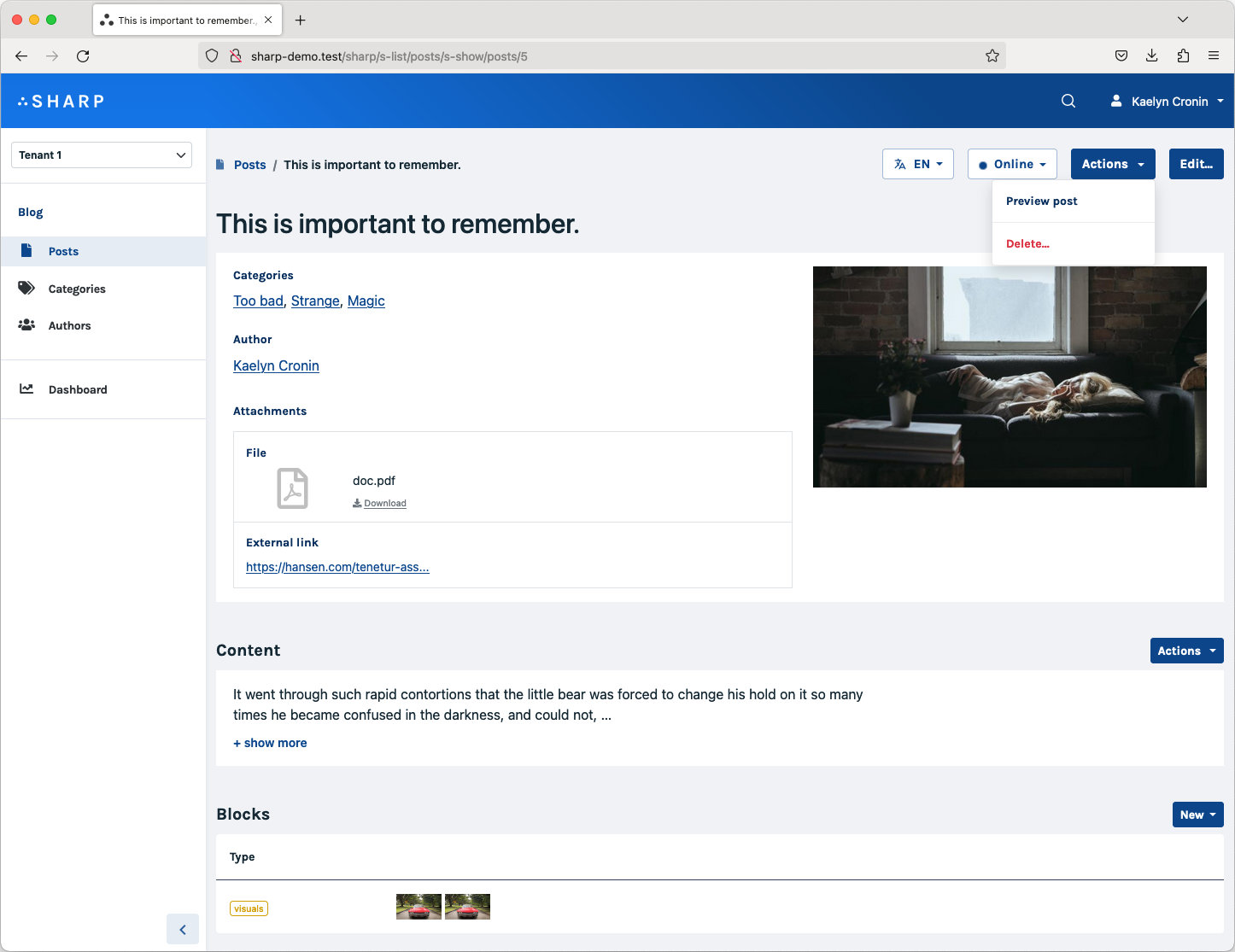Screen dimensions: 1235x952
Task: Open the browser extensions puzzle icon
Action: pos(1183,56)
